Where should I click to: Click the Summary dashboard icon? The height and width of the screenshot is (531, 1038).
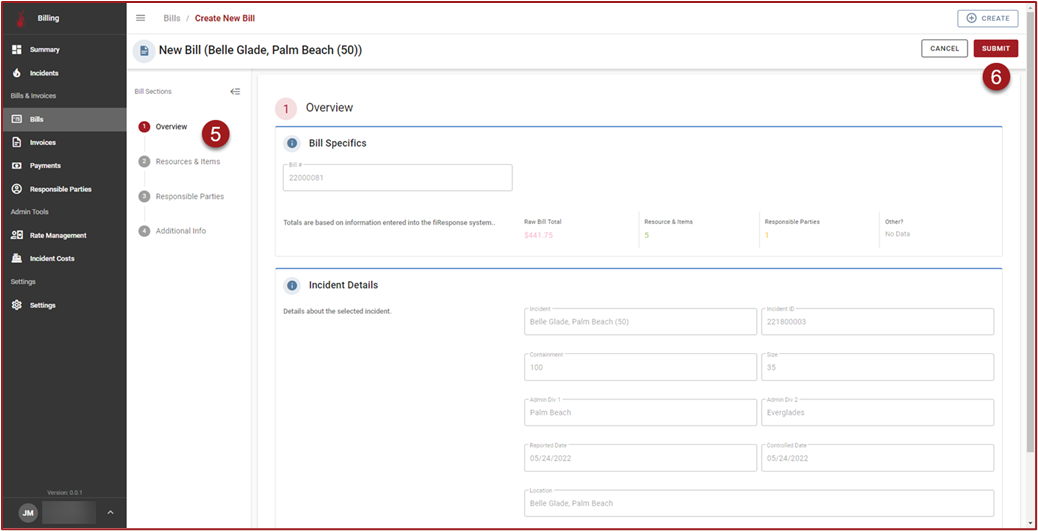coord(17,49)
